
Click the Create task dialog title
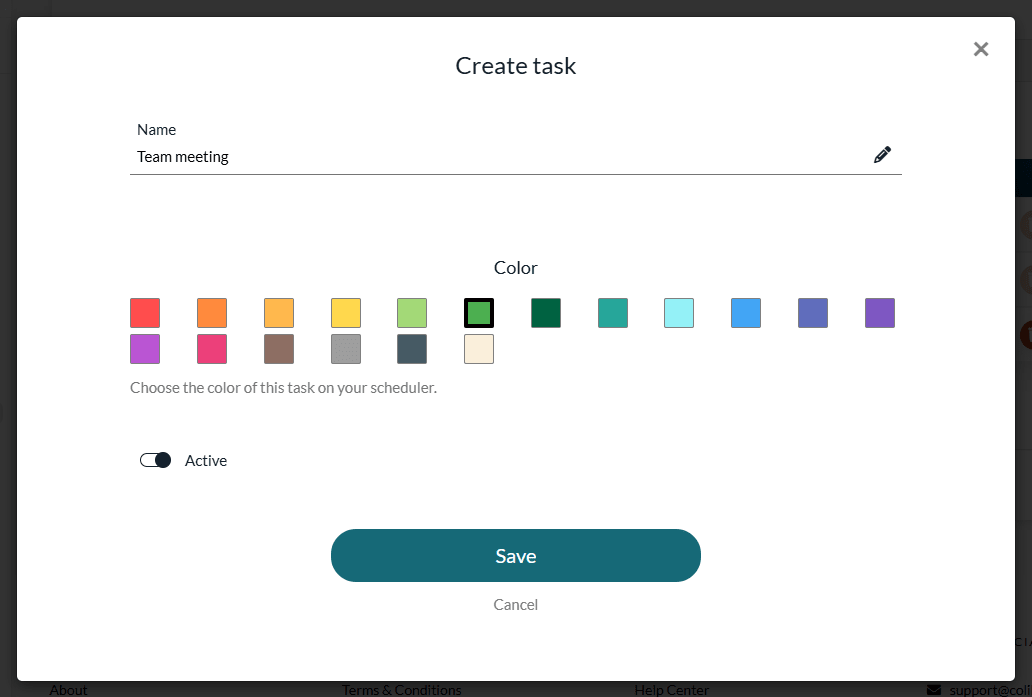(x=515, y=66)
